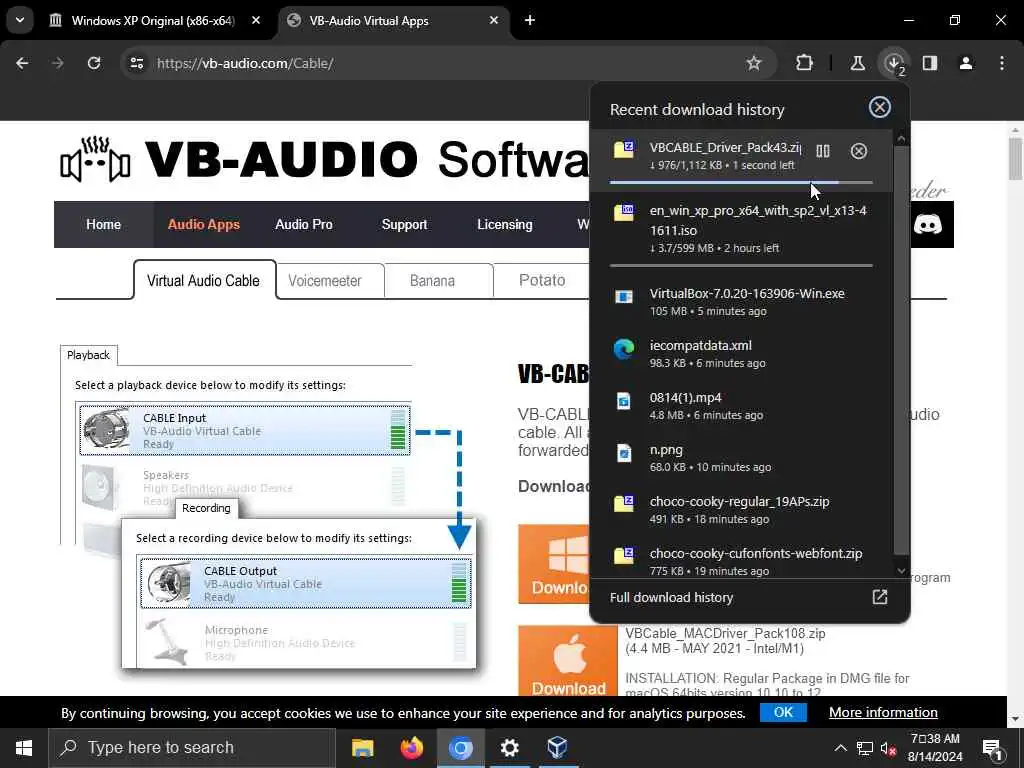Select the en_win_xp_pro_x64 iso download entry
The height and width of the screenshot is (768, 1024).
click(741, 229)
